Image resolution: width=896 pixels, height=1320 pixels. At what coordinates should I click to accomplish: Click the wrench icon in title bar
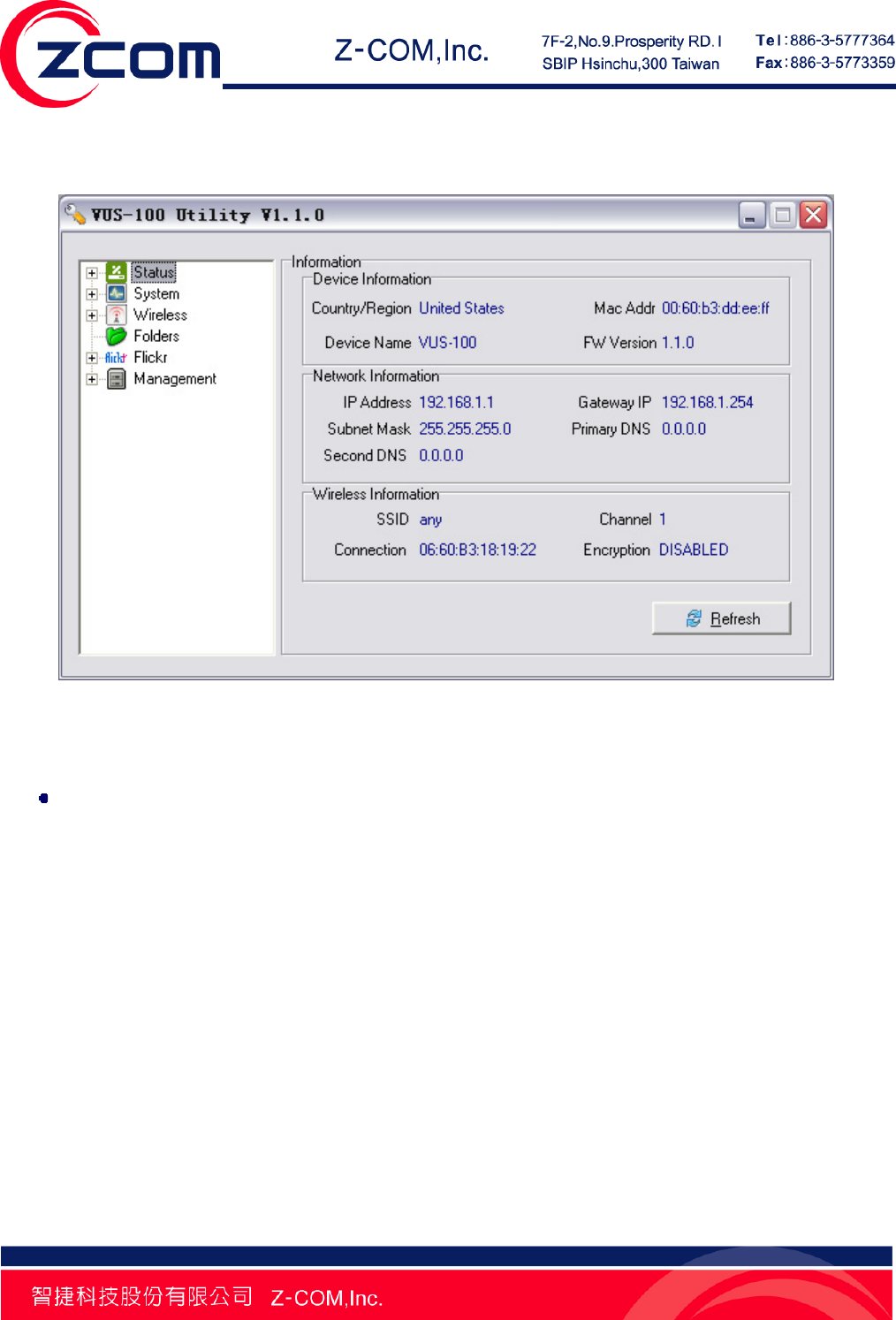point(75,214)
